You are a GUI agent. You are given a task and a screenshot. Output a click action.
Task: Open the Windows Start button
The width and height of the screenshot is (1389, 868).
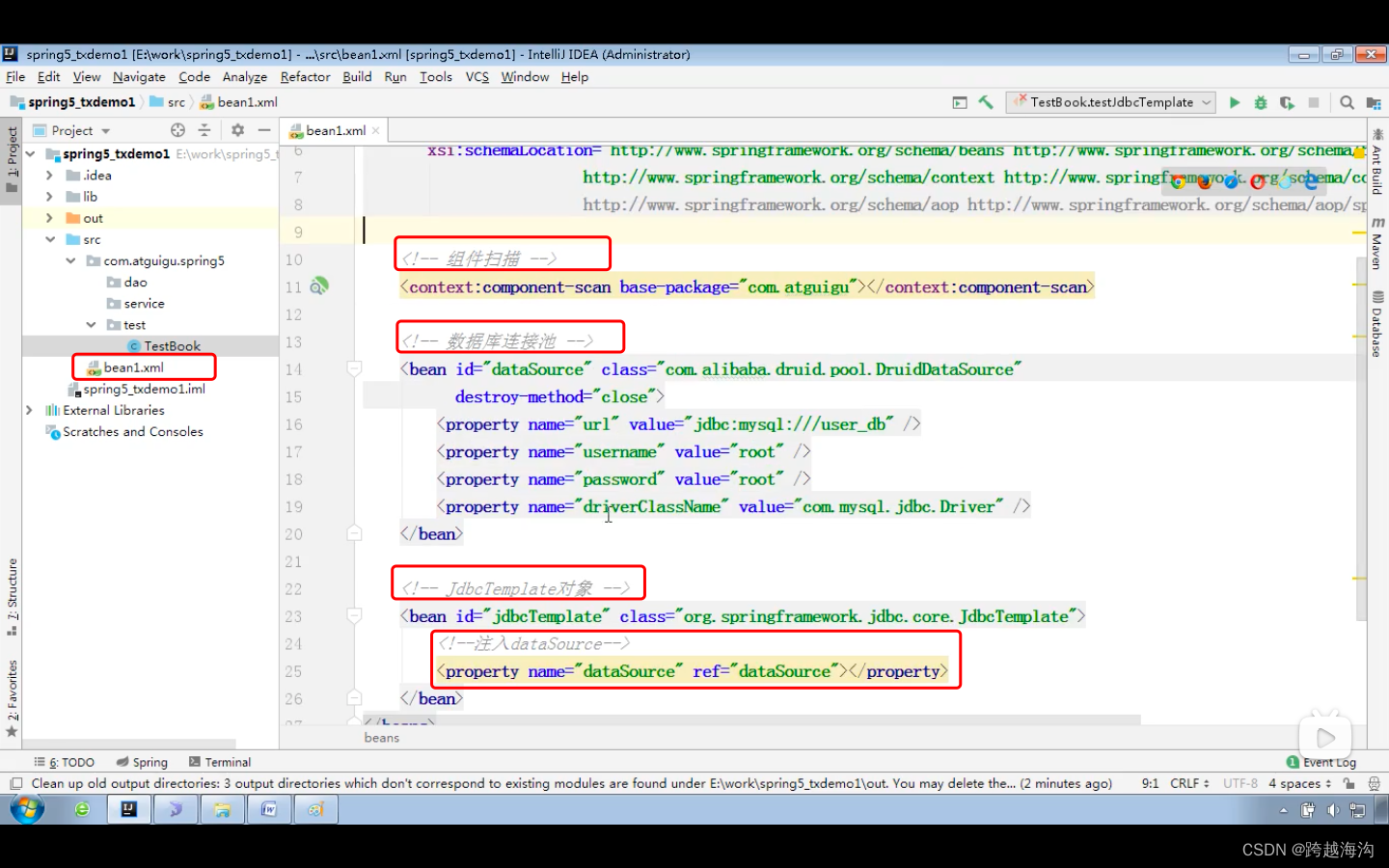(x=27, y=809)
